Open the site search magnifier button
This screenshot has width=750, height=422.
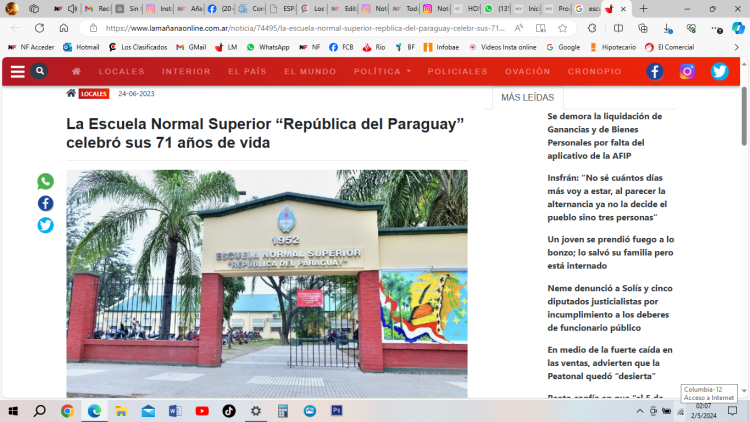[x=40, y=71]
